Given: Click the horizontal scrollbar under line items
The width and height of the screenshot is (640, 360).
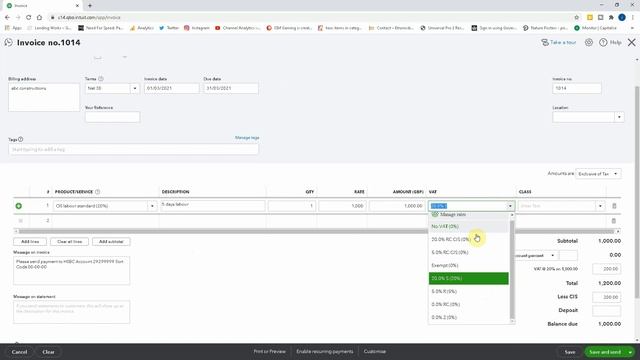Looking at the screenshot, I should point(317,231).
